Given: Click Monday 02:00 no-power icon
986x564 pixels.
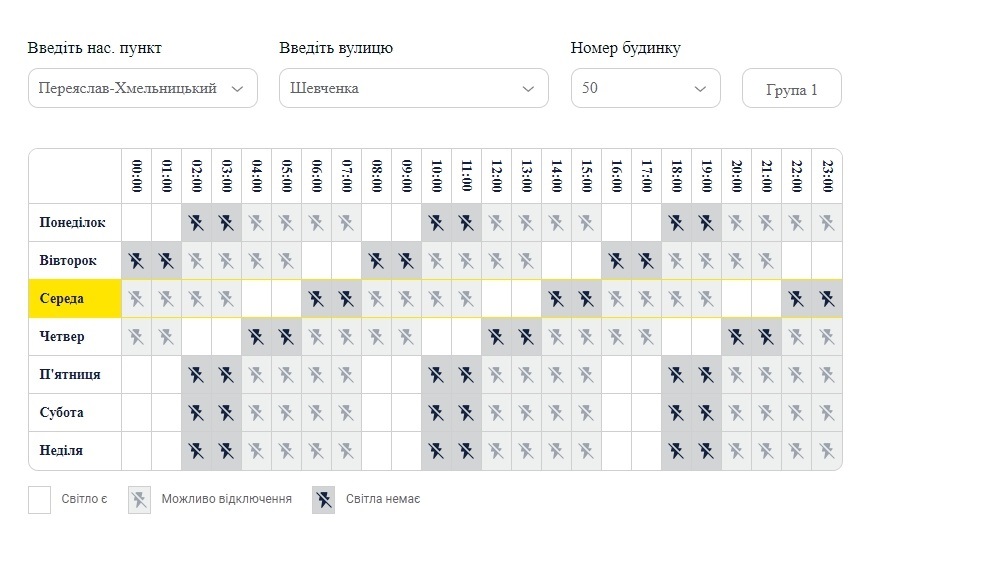Looking at the screenshot, I should [x=196, y=223].
